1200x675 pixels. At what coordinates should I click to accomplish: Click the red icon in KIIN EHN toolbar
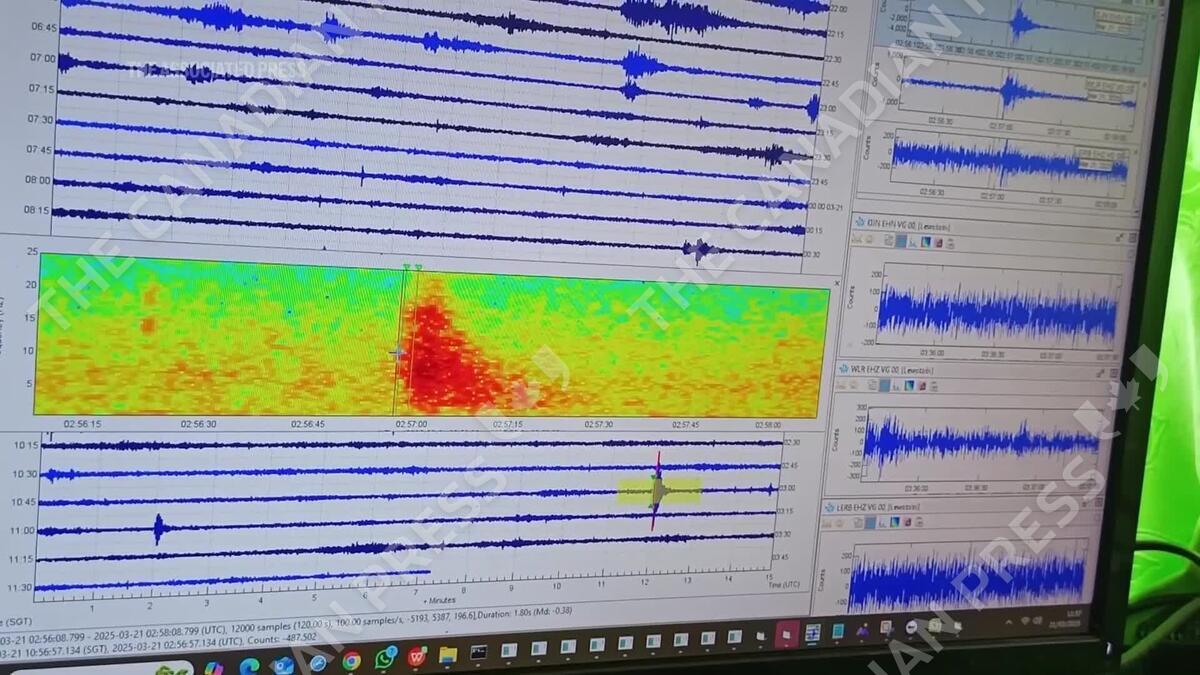pyautogui.click(x=937, y=242)
